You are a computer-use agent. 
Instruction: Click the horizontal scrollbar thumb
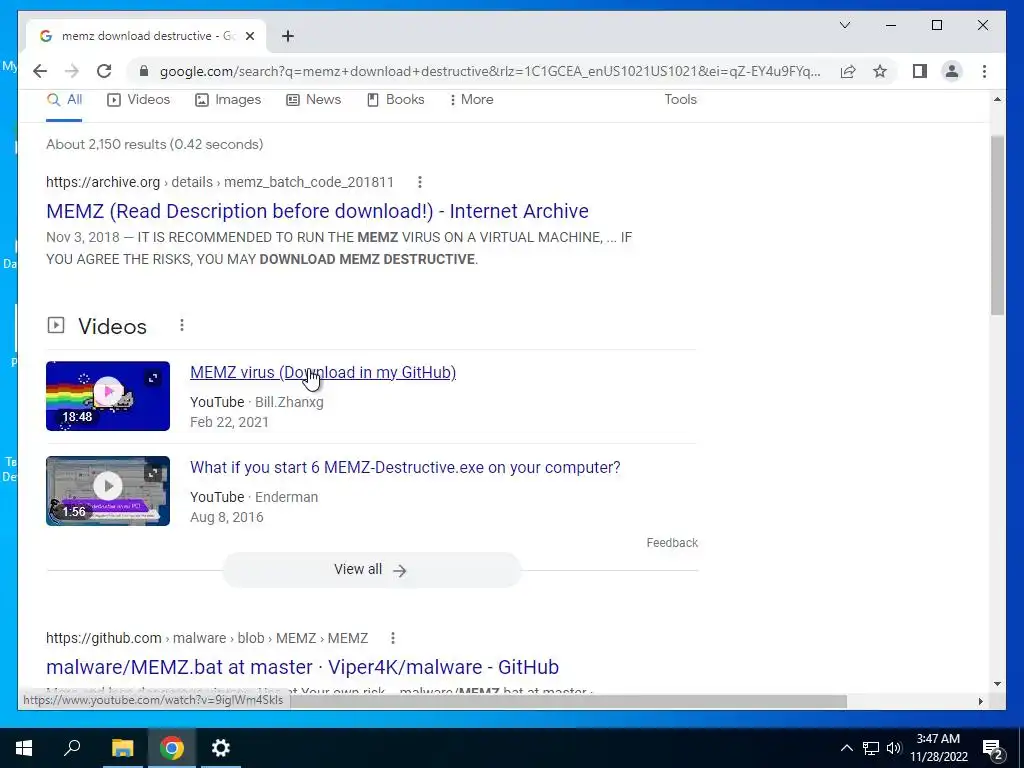click(568, 701)
